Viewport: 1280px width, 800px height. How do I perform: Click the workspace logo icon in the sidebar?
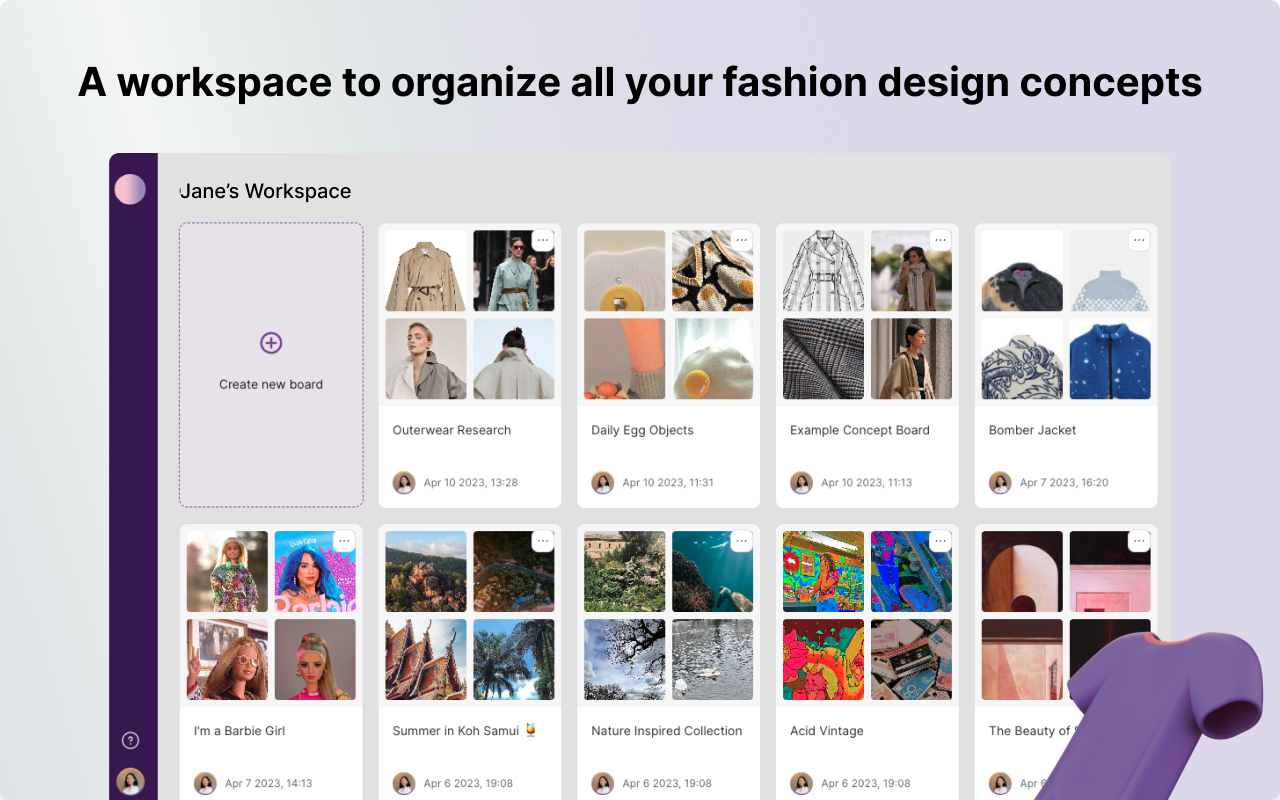130,188
